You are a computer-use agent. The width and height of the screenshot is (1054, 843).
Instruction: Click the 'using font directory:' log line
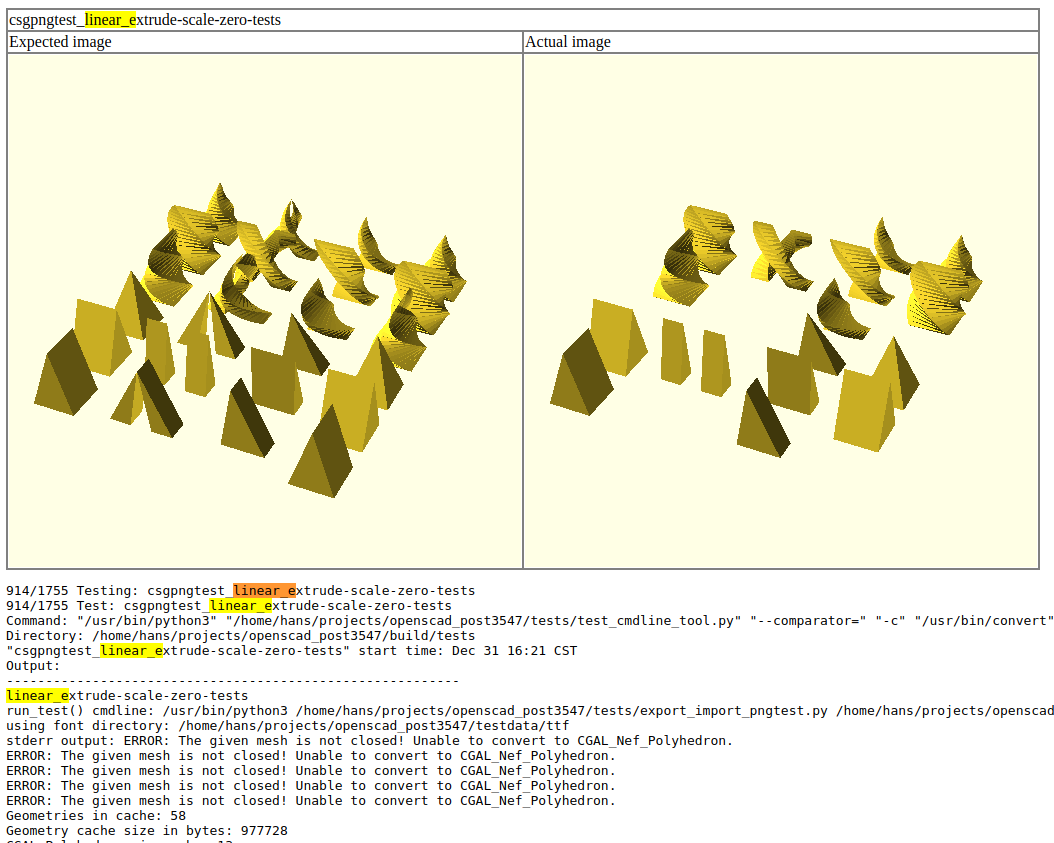click(288, 725)
